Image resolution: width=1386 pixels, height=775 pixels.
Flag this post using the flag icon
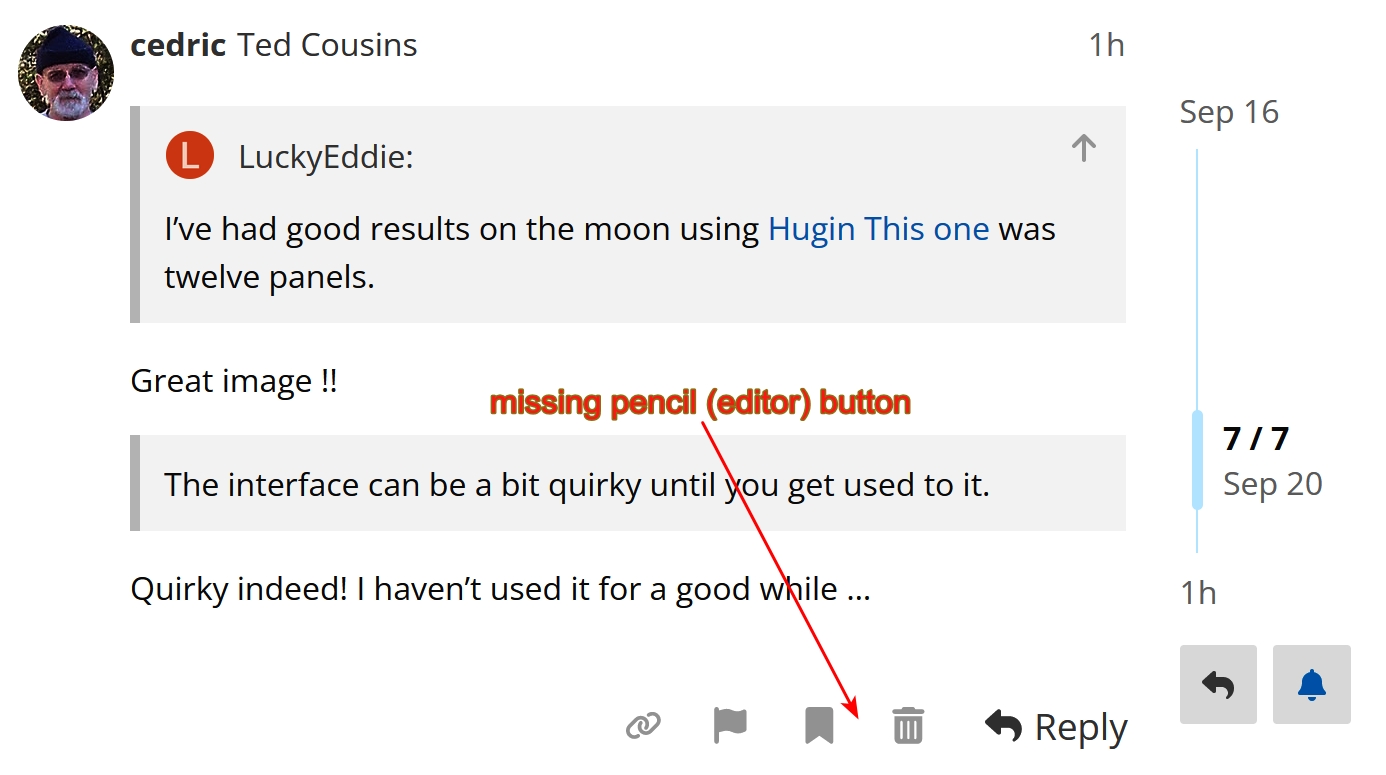click(x=730, y=725)
